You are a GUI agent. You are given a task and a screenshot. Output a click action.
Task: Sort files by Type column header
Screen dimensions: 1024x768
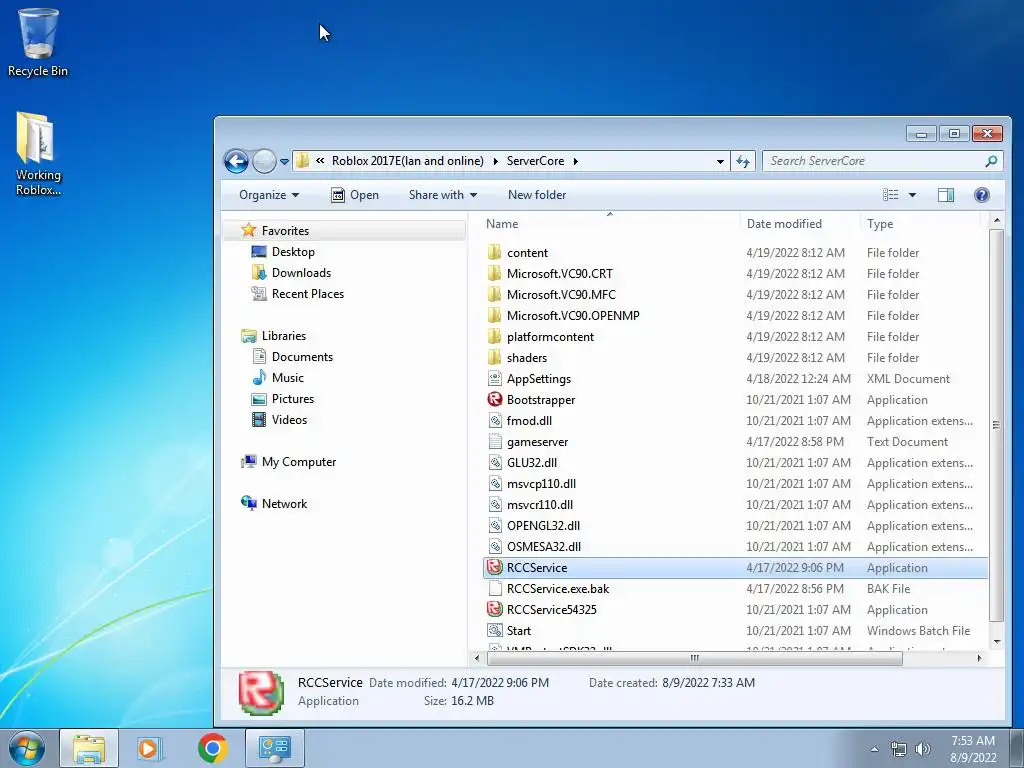879,224
